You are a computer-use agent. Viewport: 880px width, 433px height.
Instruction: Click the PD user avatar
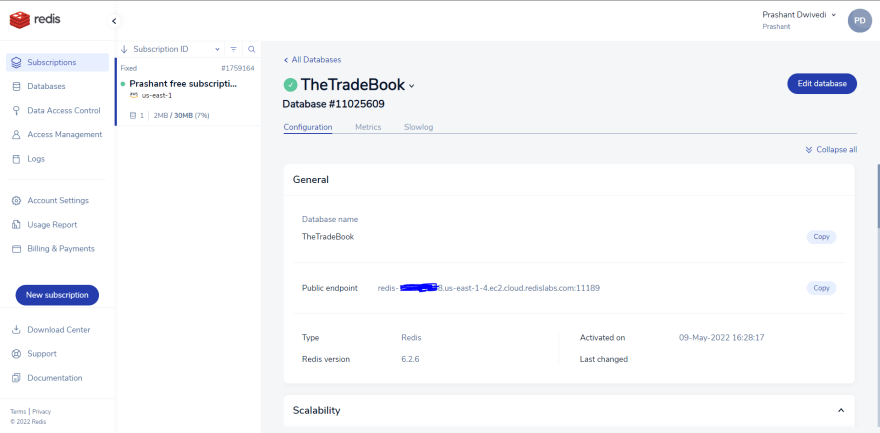[x=859, y=20]
